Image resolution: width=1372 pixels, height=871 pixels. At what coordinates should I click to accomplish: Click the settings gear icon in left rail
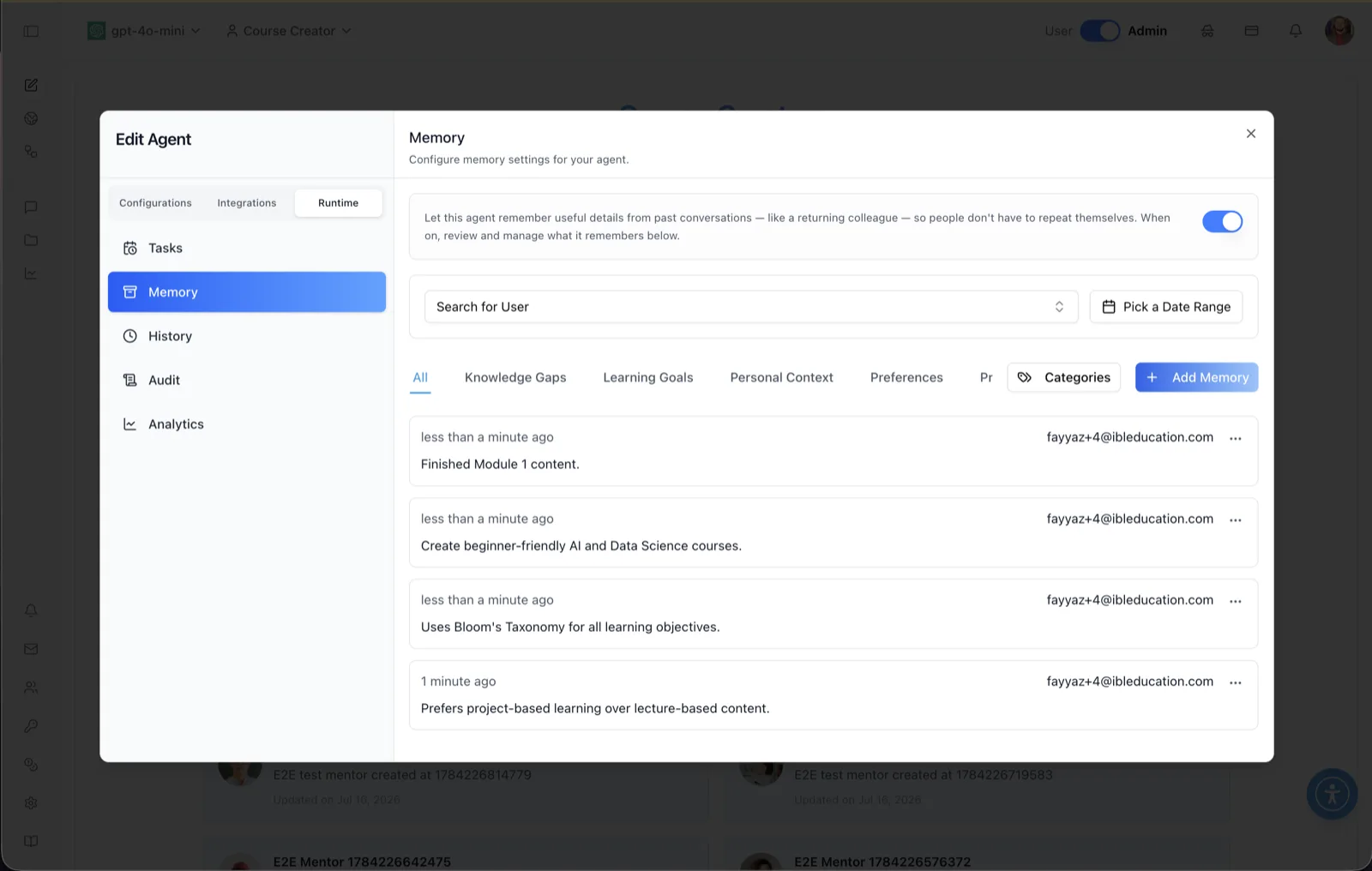tap(31, 803)
